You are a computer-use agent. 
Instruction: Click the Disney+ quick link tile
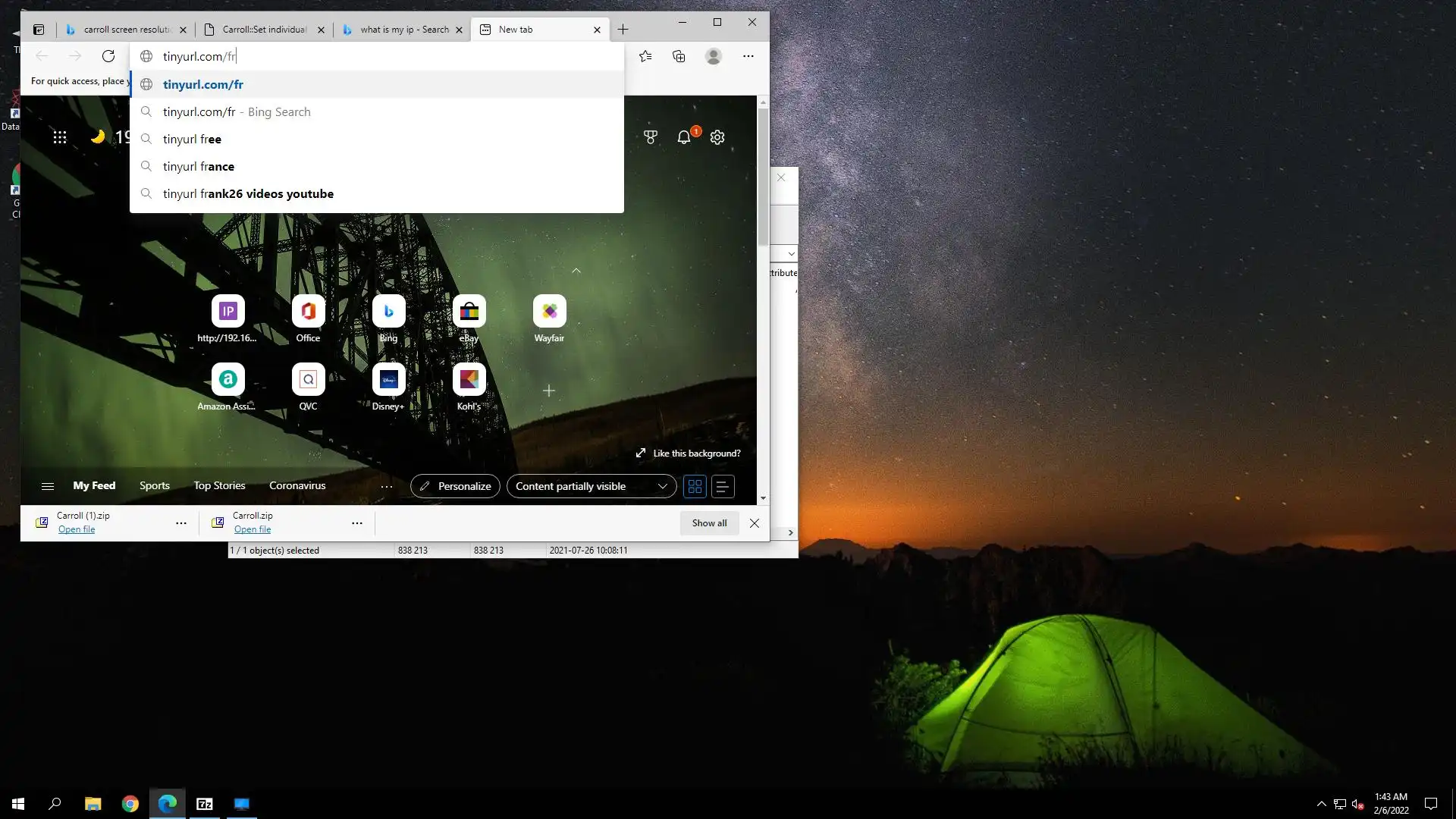coord(388,380)
